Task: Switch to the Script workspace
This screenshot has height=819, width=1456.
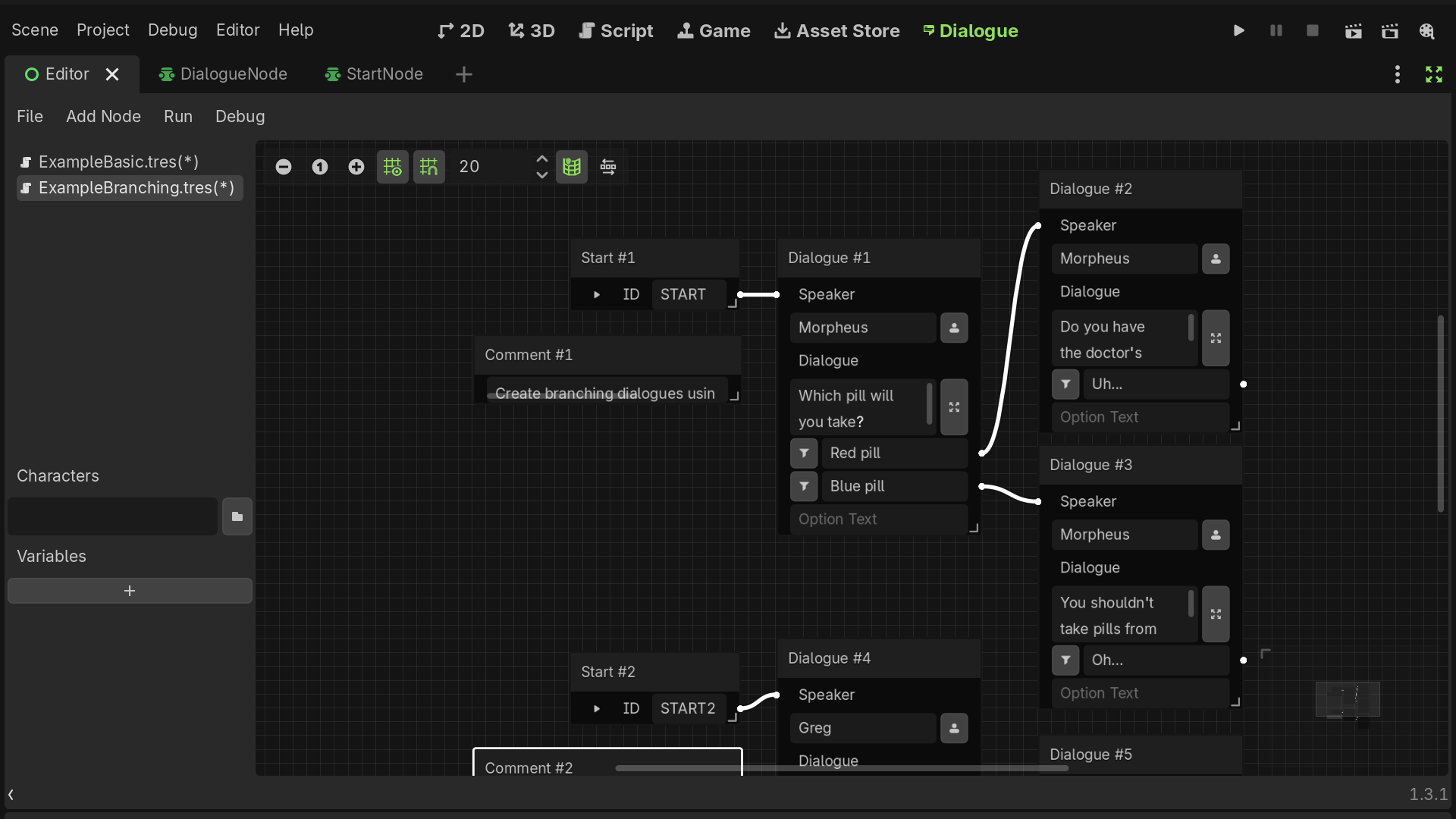Action: click(x=616, y=31)
